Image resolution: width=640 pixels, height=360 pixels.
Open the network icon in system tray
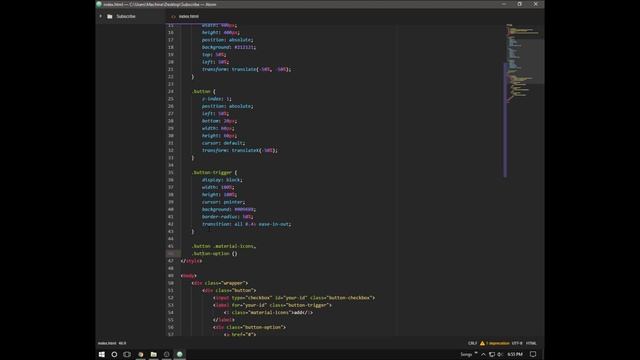[492, 354]
